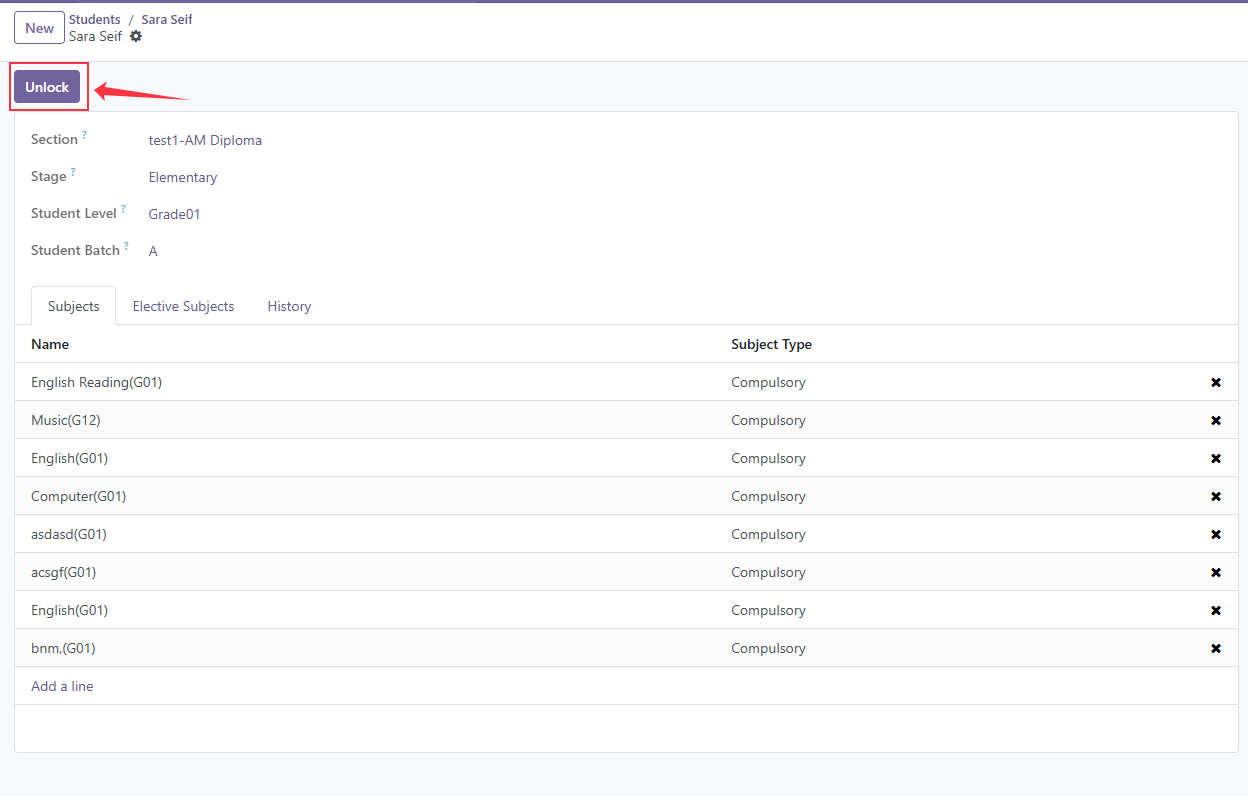Viewport: 1248px width, 796px height.
Task: Remove the Music(G12) subject via X icon
Action: (x=1216, y=421)
